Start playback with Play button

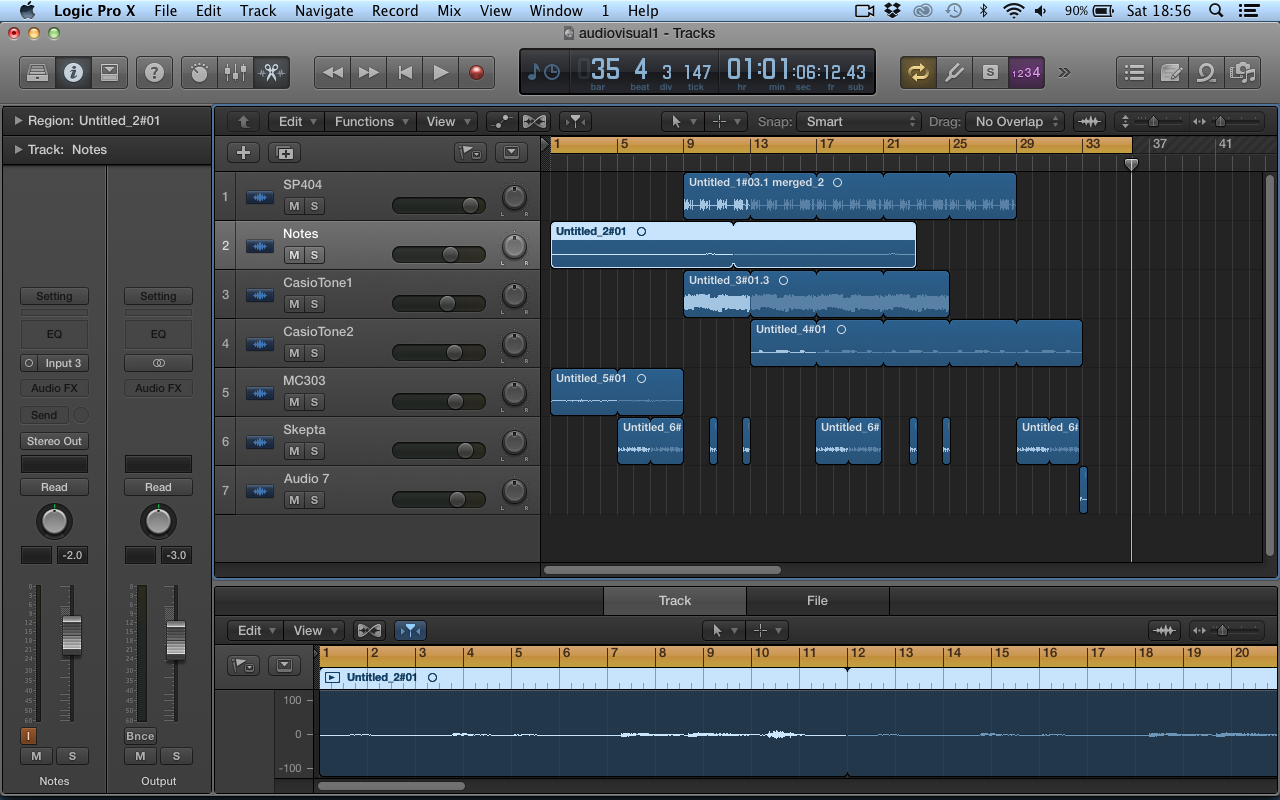coord(440,72)
